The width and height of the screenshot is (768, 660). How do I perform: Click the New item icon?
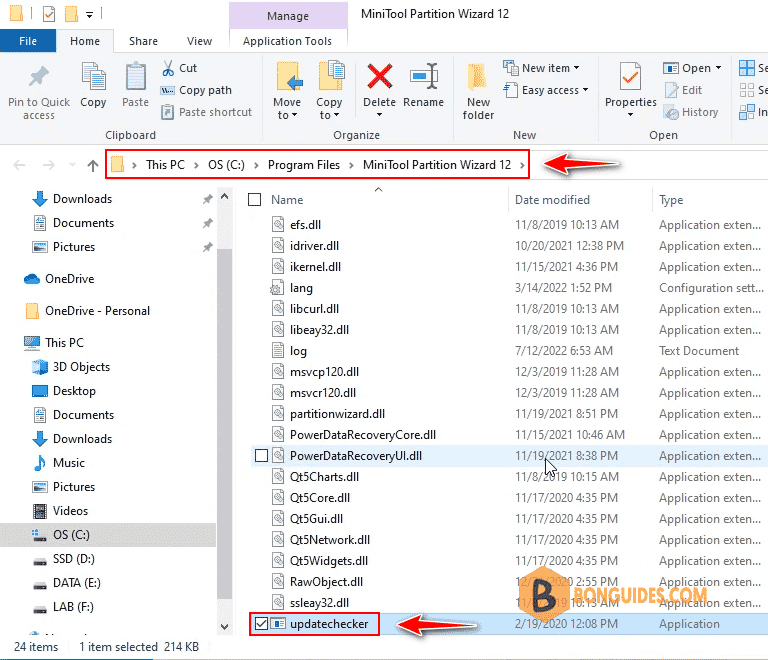tap(511, 68)
